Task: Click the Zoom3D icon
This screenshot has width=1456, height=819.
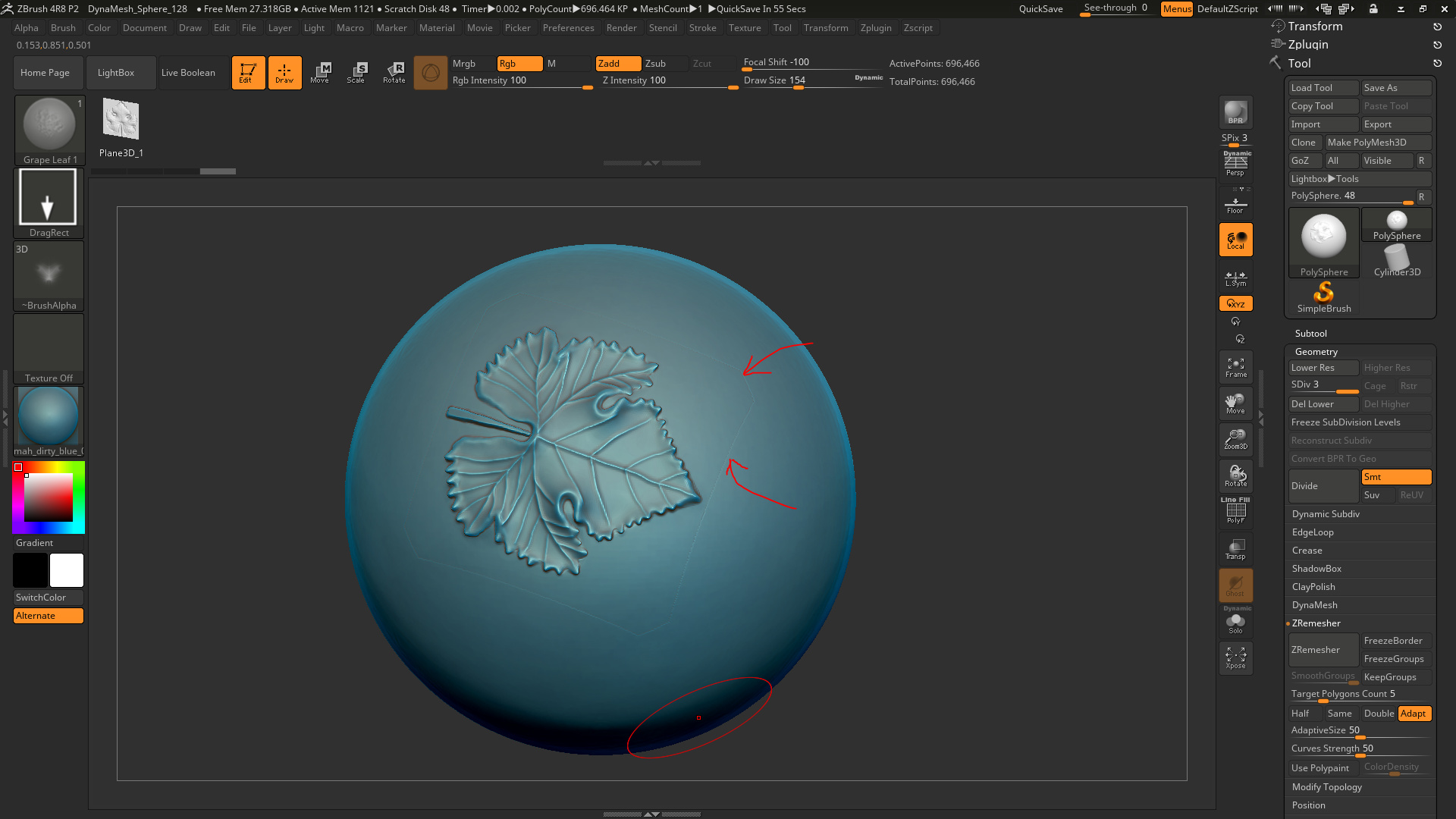Action: coord(1235,440)
